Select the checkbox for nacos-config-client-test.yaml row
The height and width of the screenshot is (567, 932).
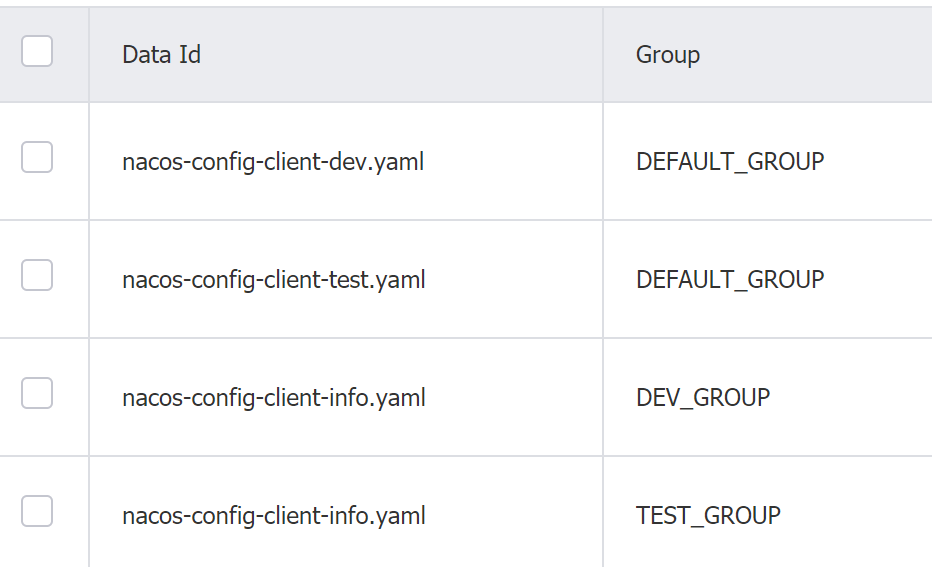(37, 275)
